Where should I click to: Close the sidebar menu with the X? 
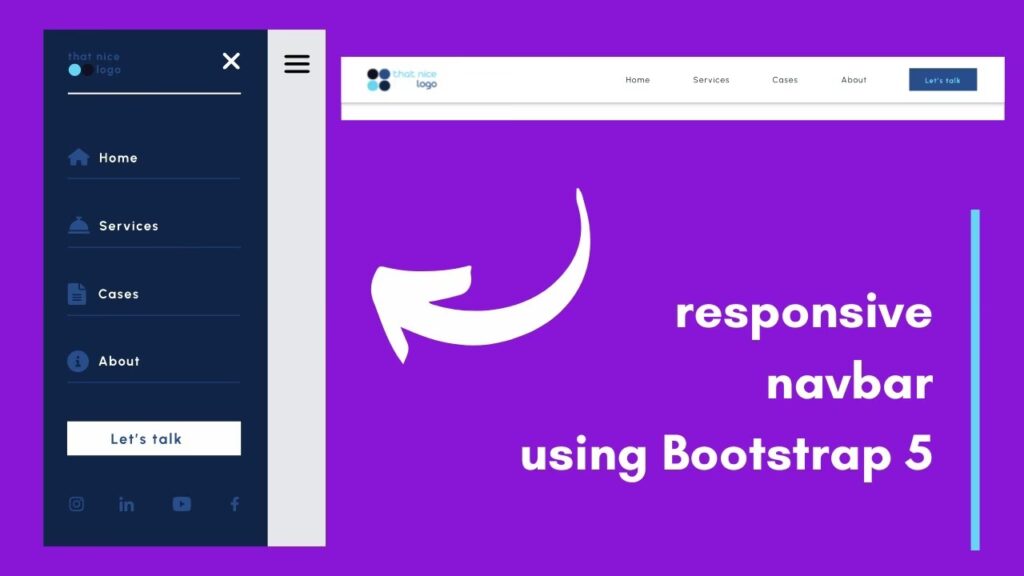pos(231,62)
